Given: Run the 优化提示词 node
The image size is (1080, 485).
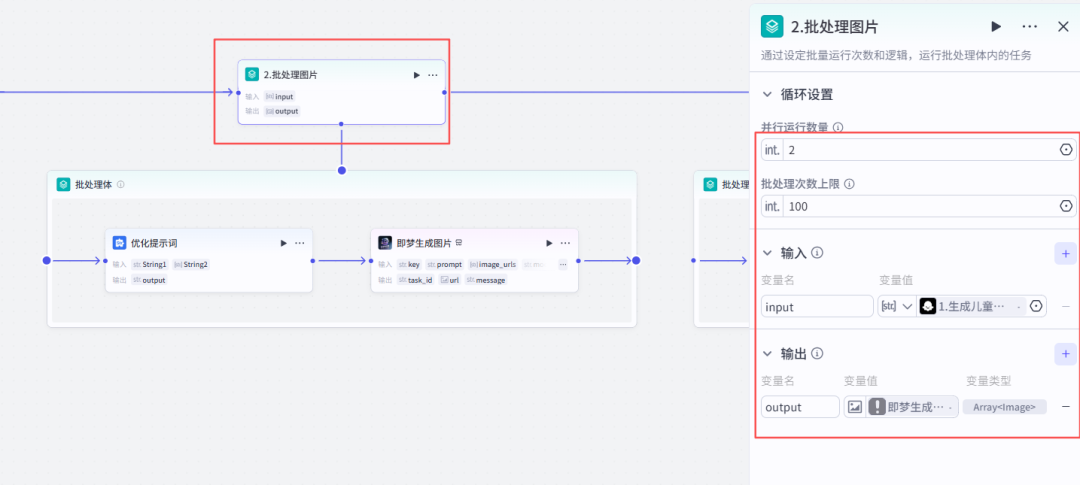Looking at the screenshot, I should (283, 243).
